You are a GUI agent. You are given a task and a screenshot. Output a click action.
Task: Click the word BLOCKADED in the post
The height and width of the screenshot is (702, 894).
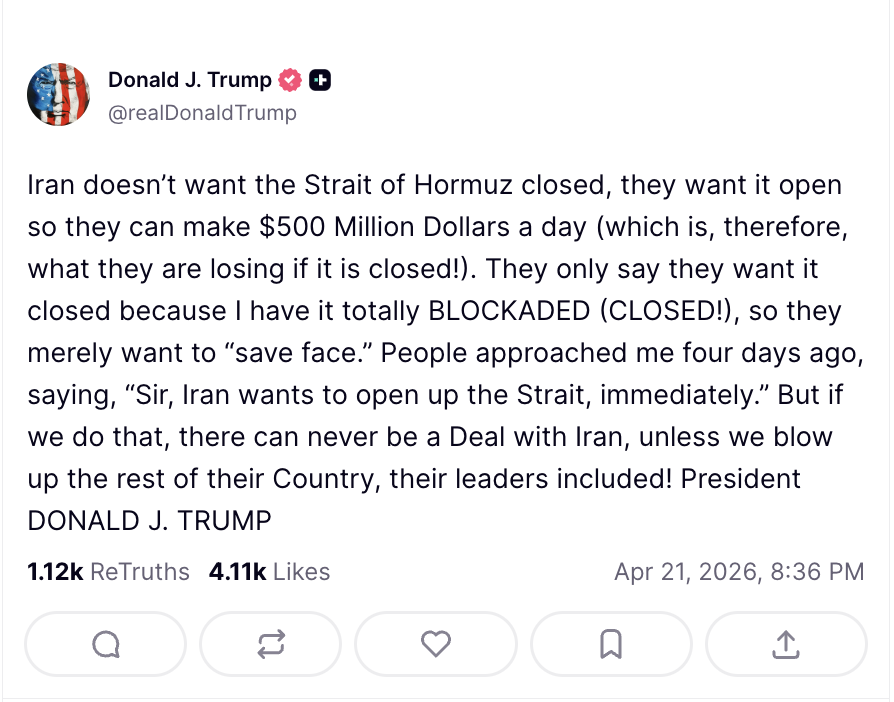pos(509,311)
